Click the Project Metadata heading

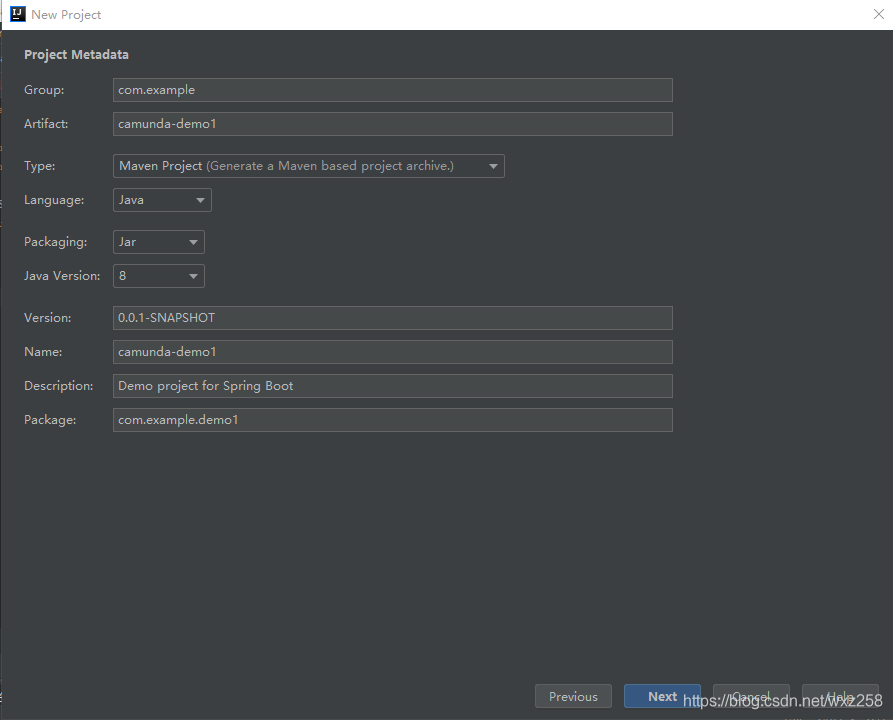click(76, 54)
